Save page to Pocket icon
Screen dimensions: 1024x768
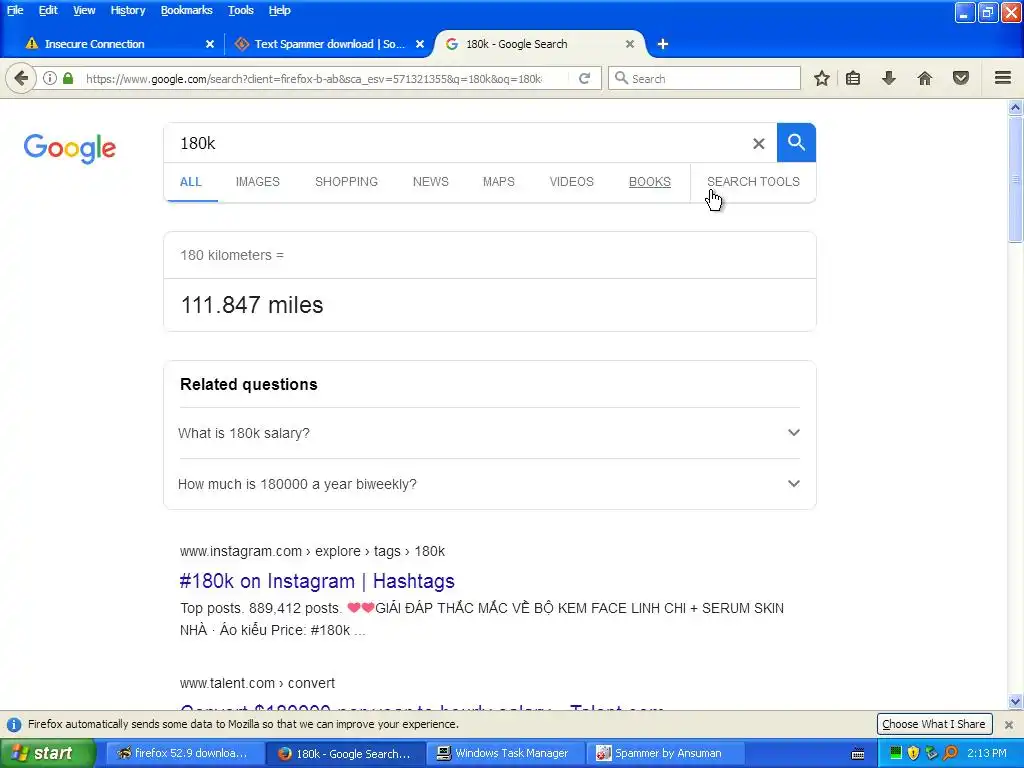961,78
